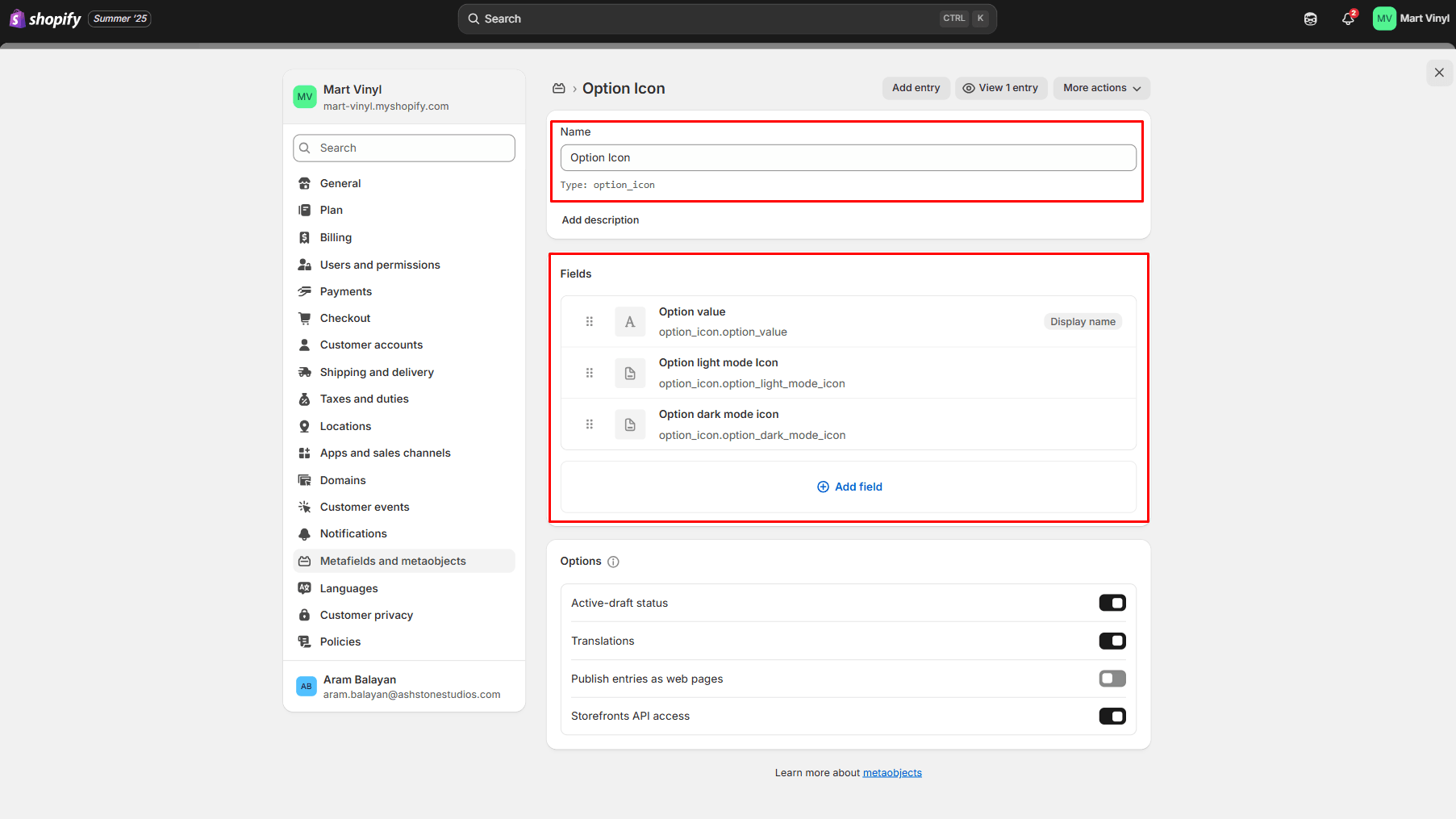Click the file icon for Option dark mode icon
The height and width of the screenshot is (819, 1456).
630,424
